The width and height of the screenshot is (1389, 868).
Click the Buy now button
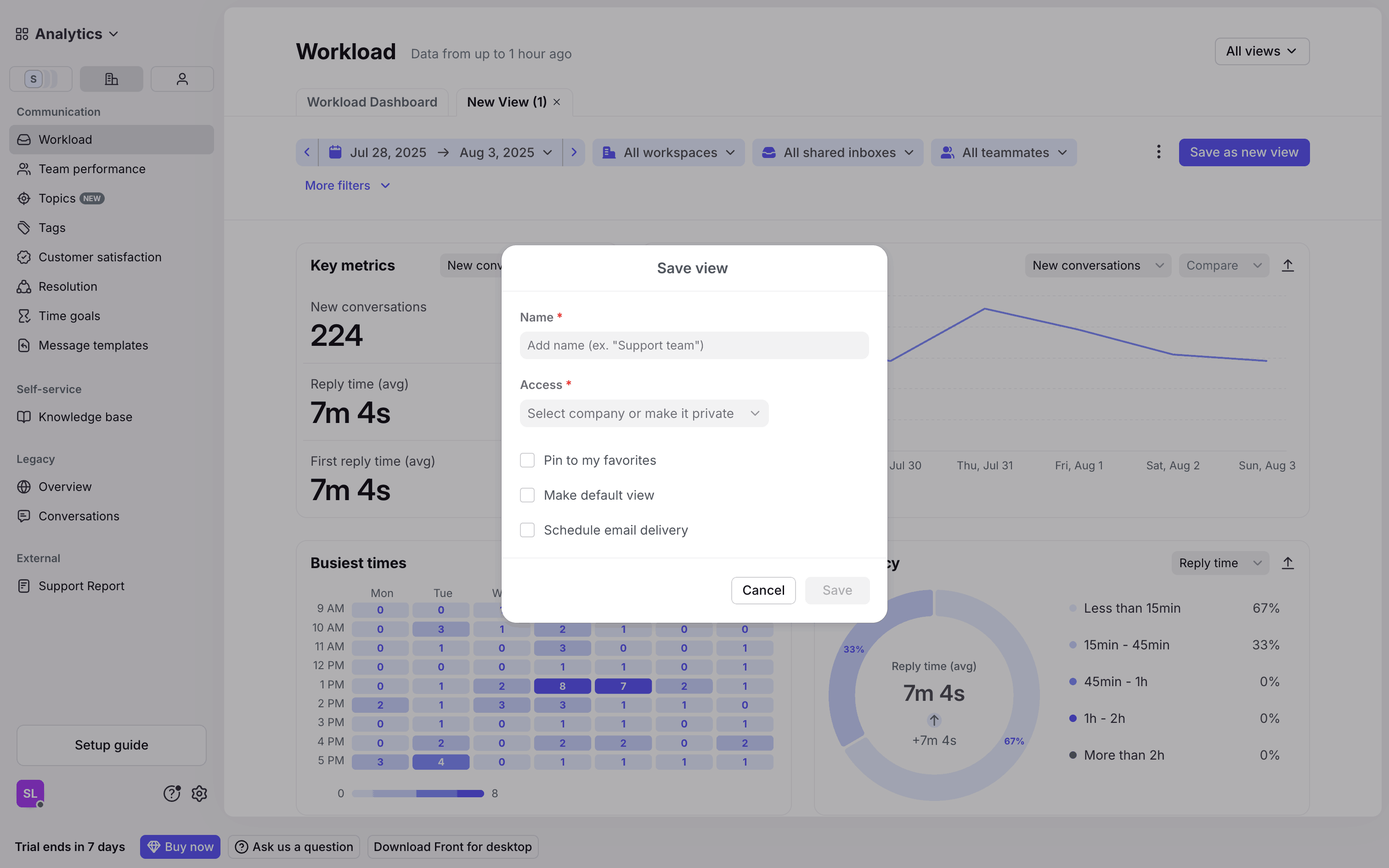click(180, 847)
